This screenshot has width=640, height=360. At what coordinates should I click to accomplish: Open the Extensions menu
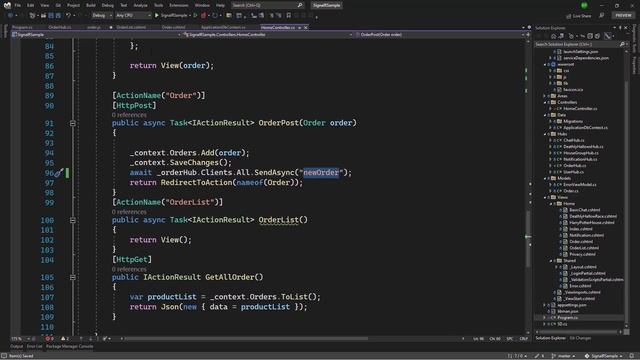[179, 5]
